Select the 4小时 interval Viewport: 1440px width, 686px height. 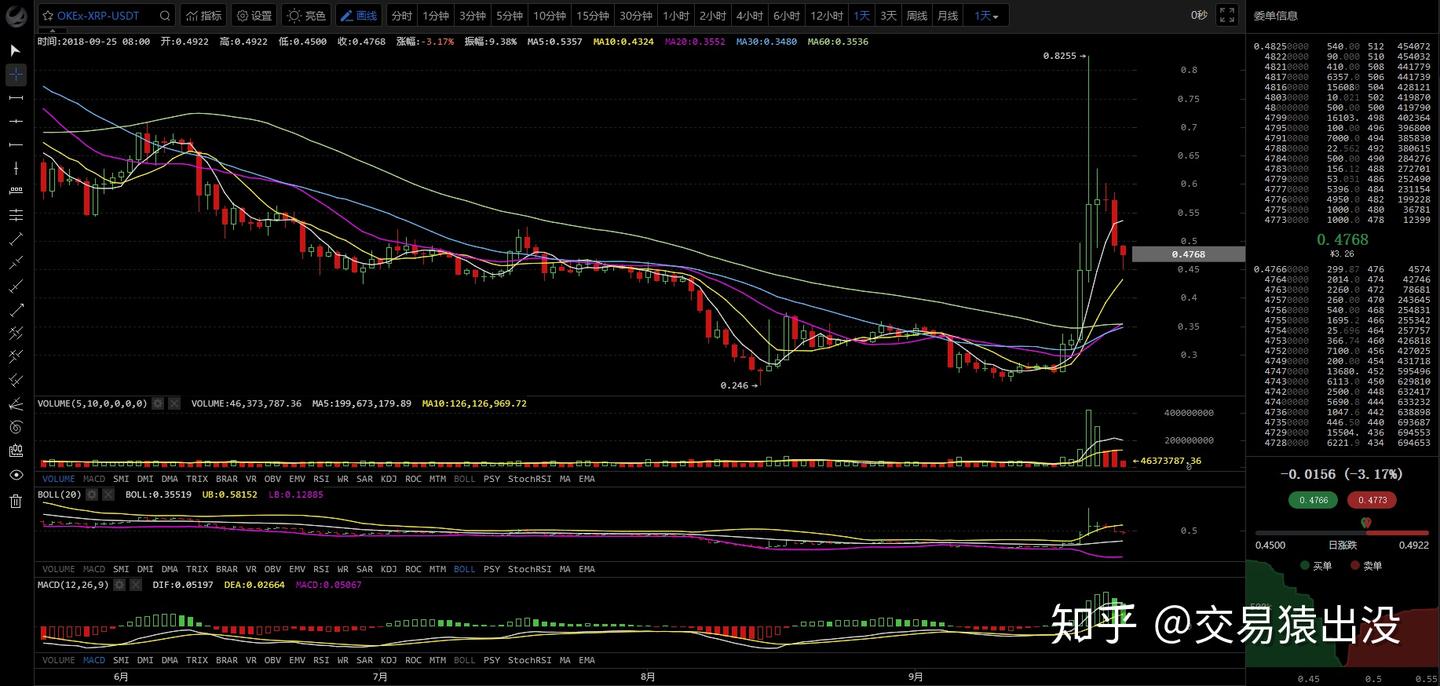(x=749, y=16)
